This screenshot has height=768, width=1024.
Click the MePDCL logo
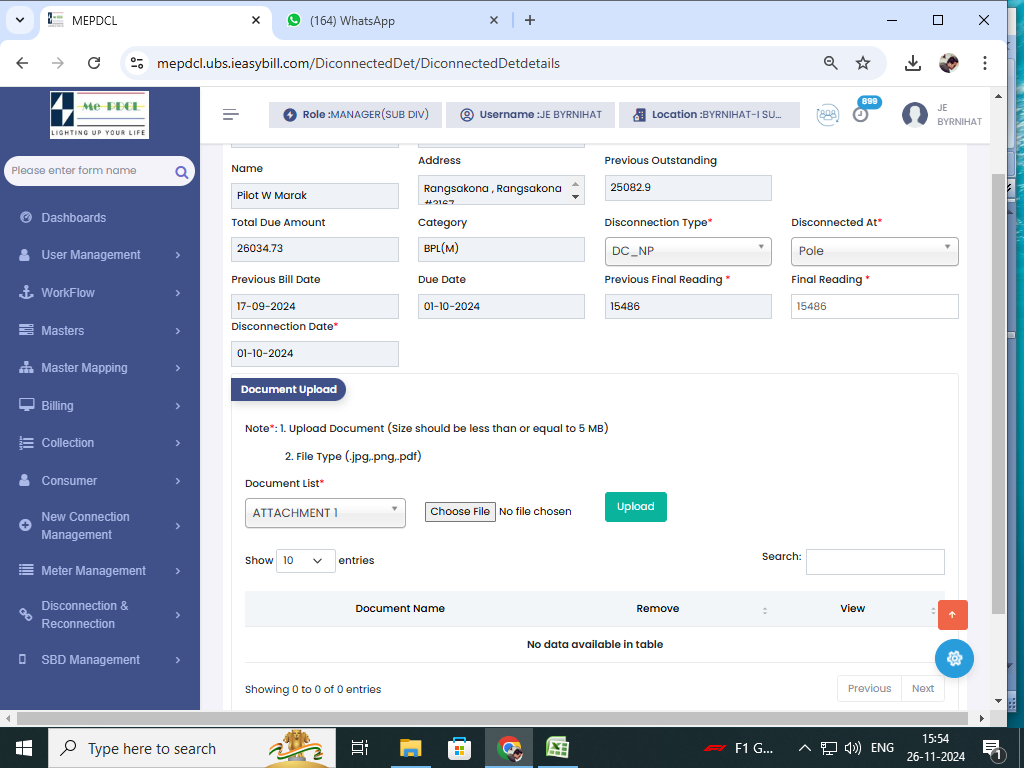99,115
